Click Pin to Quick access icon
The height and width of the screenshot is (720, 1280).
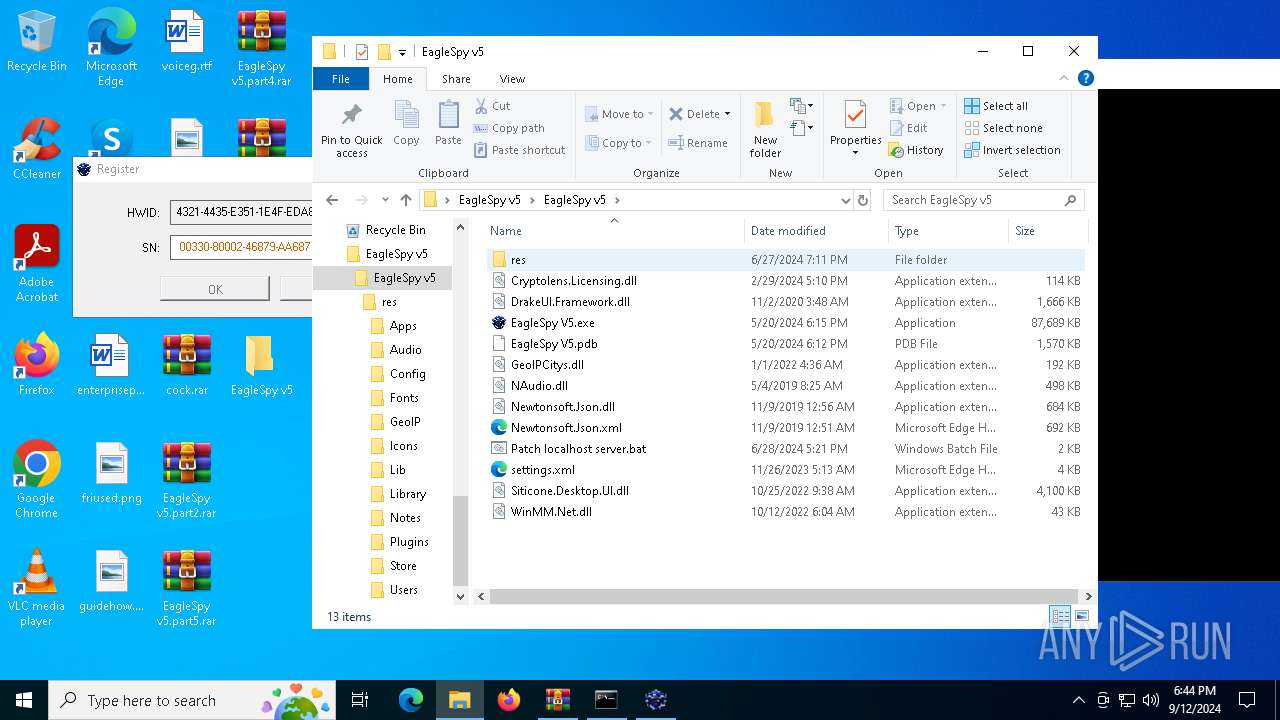(x=351, y=113)
